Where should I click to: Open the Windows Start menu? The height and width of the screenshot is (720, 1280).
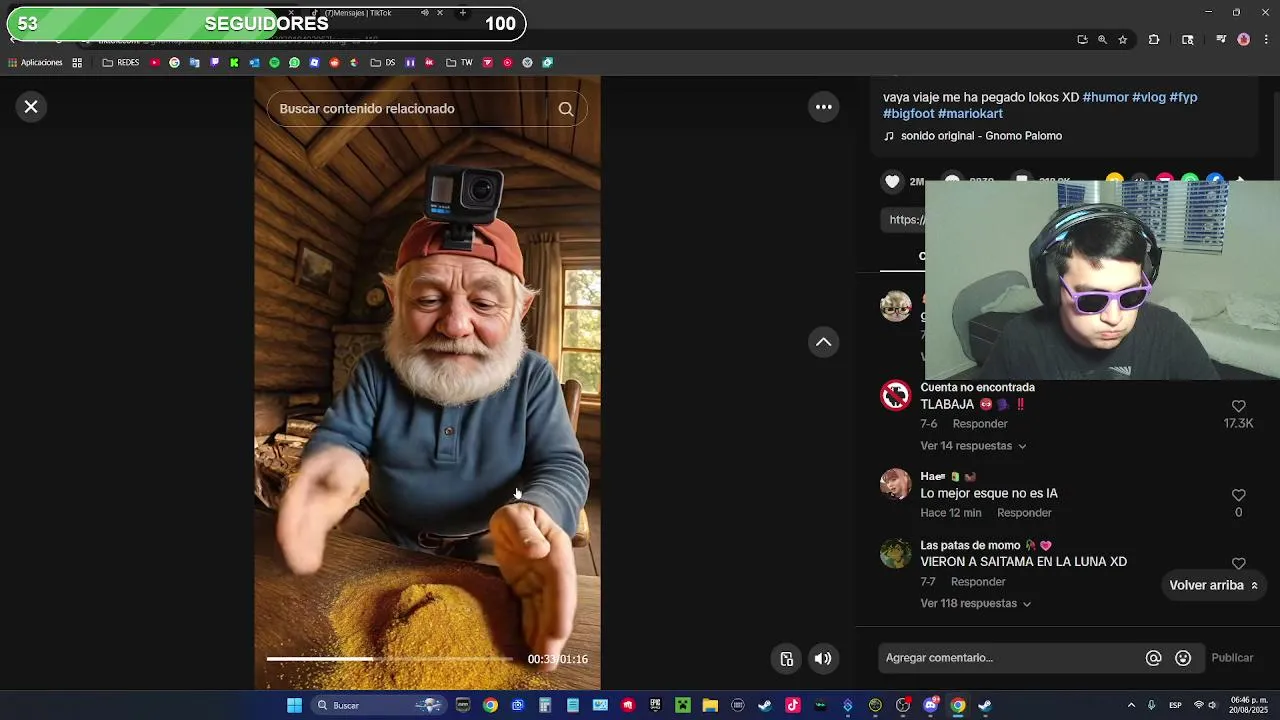tap(294, 706)
